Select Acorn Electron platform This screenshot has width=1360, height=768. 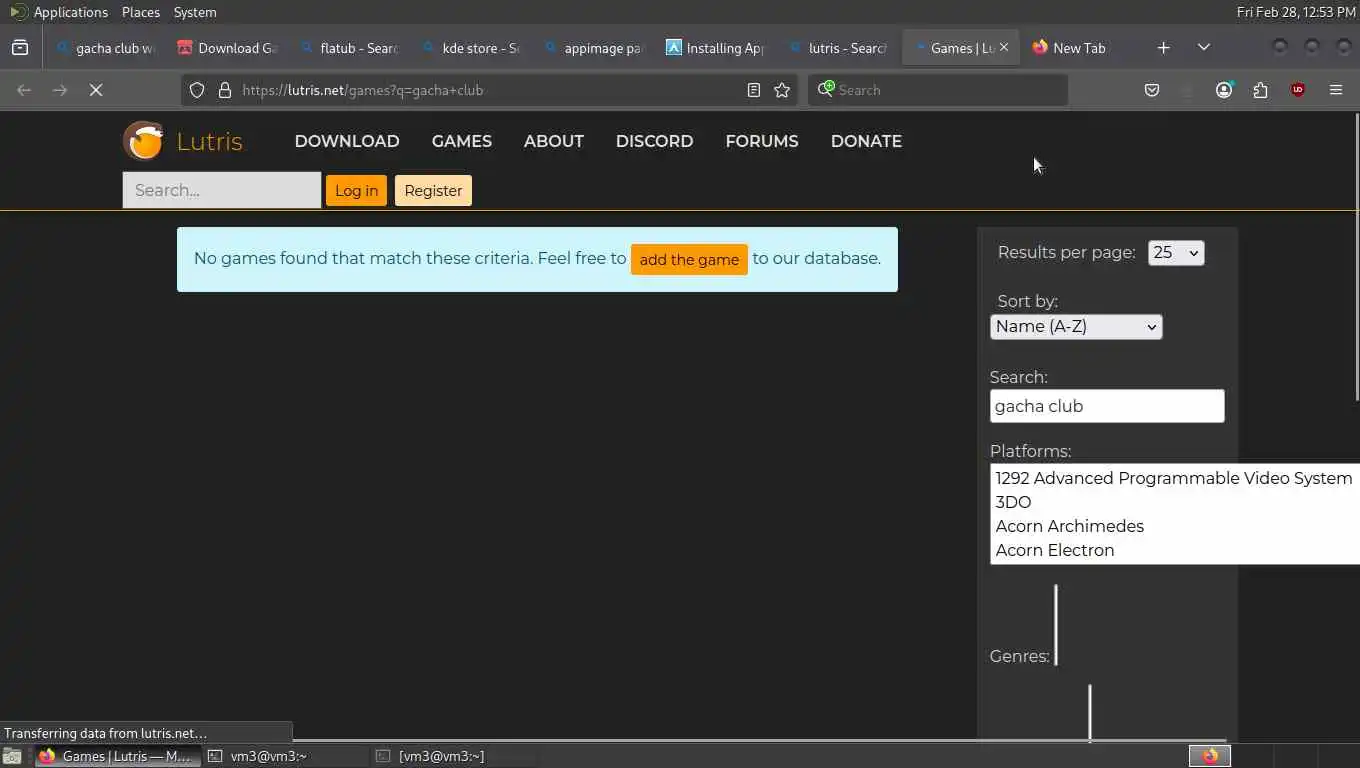1174,550
